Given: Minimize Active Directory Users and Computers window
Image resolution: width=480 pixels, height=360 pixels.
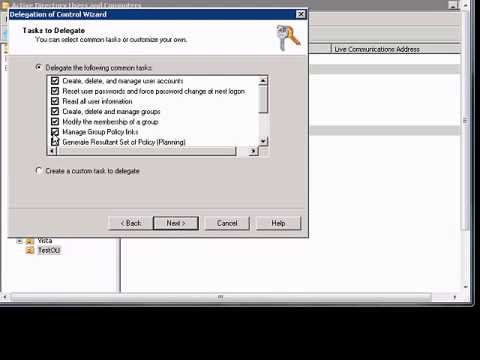Looking at the screenshot, I should click(453, 5).
